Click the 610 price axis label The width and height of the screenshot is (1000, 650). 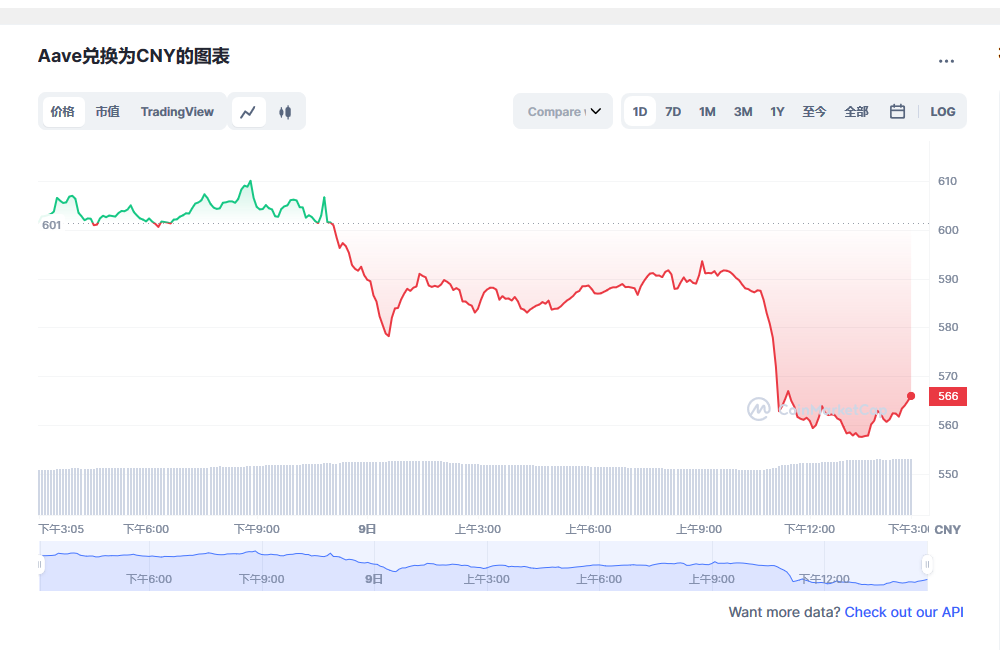coord(947,181)
